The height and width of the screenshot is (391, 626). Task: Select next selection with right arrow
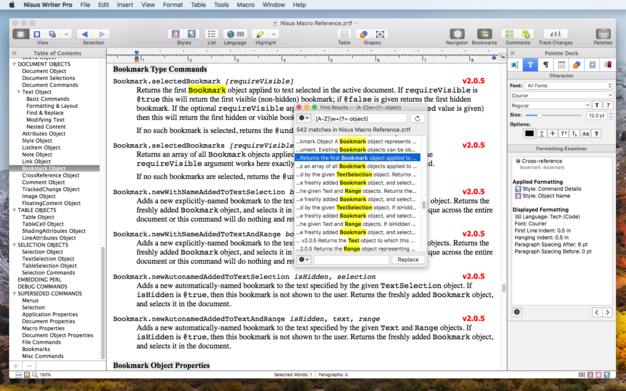(102, 34)
